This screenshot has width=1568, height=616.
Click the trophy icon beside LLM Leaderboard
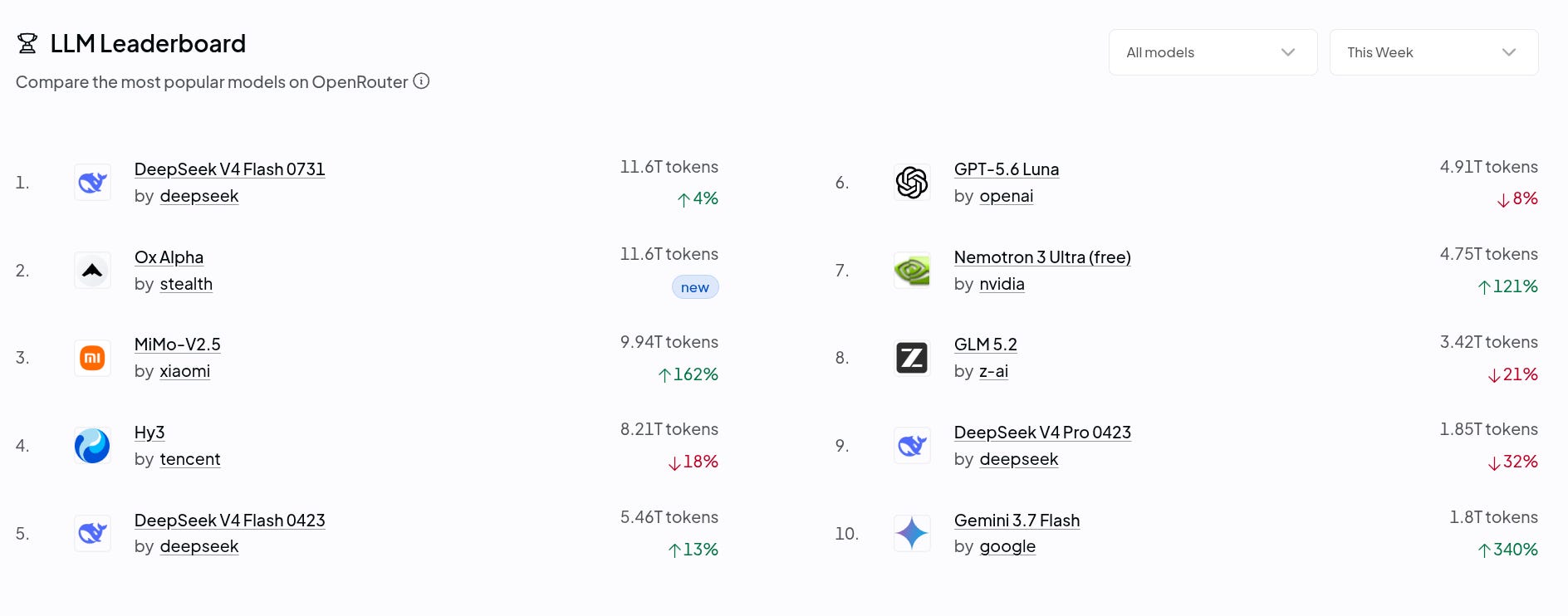(27, 43)
